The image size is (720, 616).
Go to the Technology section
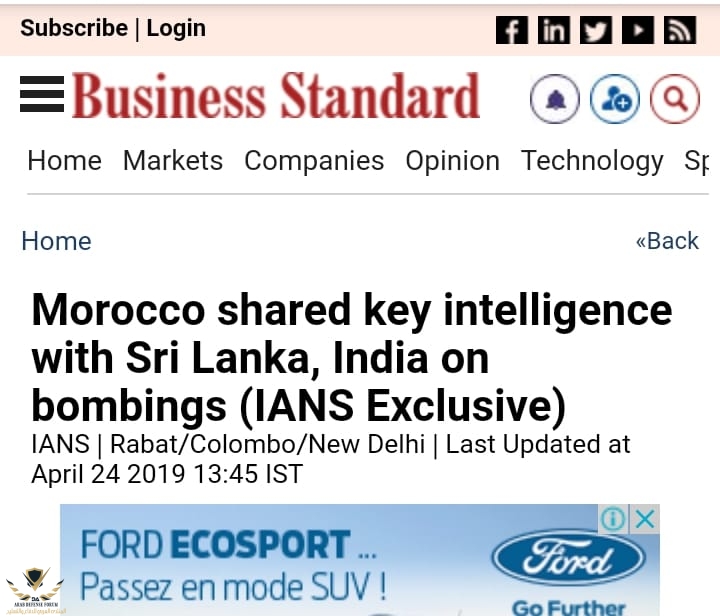[592, 162]
